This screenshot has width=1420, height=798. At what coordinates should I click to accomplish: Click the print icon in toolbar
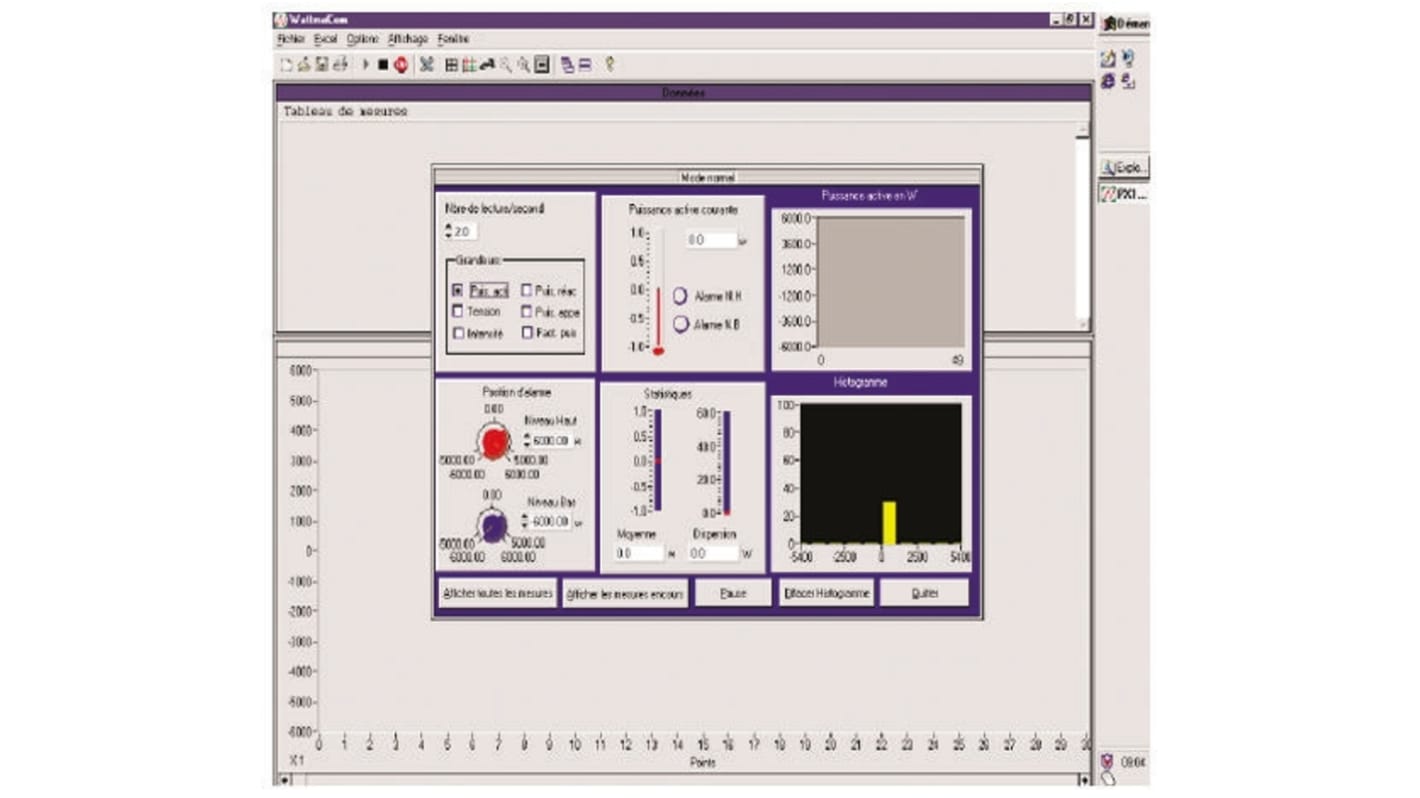[340, 65]
